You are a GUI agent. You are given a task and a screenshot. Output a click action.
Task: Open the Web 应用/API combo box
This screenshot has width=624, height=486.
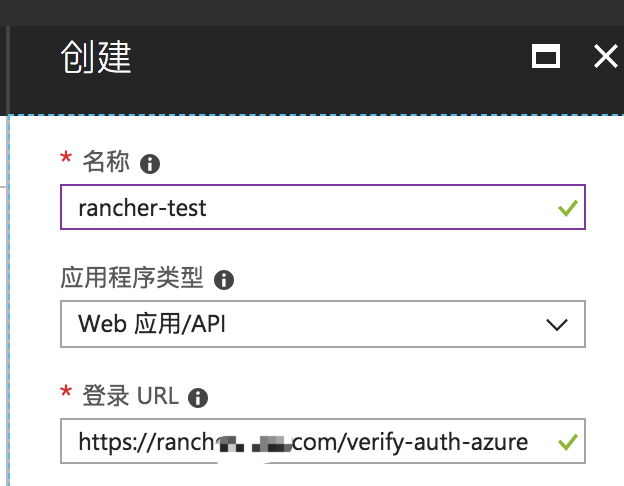click(323, 324)
